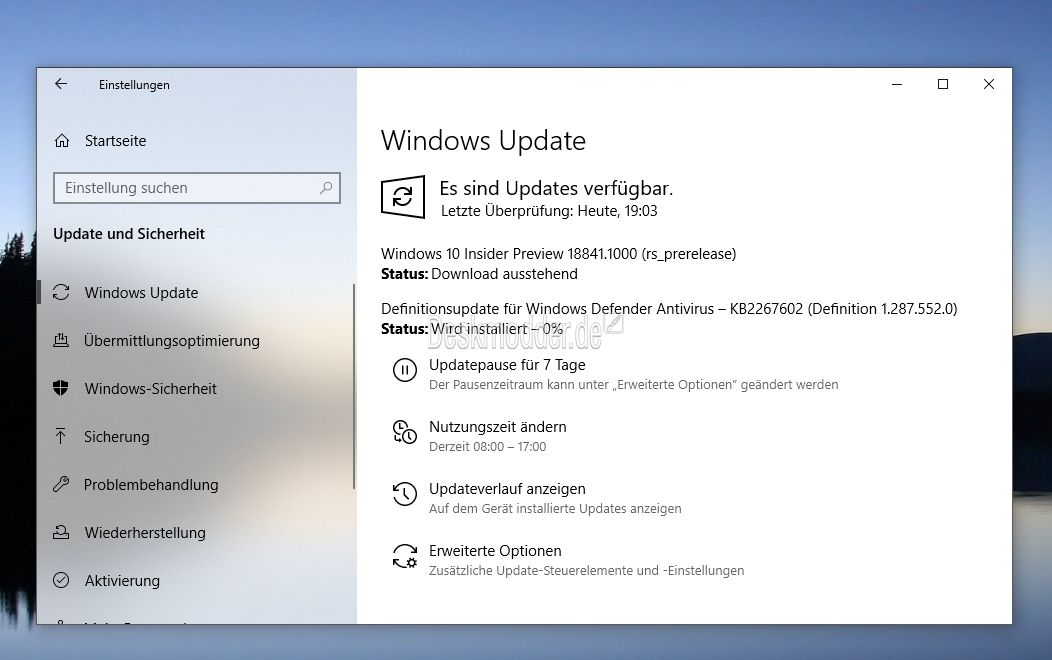
Task: Click the wrench icon for Problembehandlung
Action: [x=61, y=484]
